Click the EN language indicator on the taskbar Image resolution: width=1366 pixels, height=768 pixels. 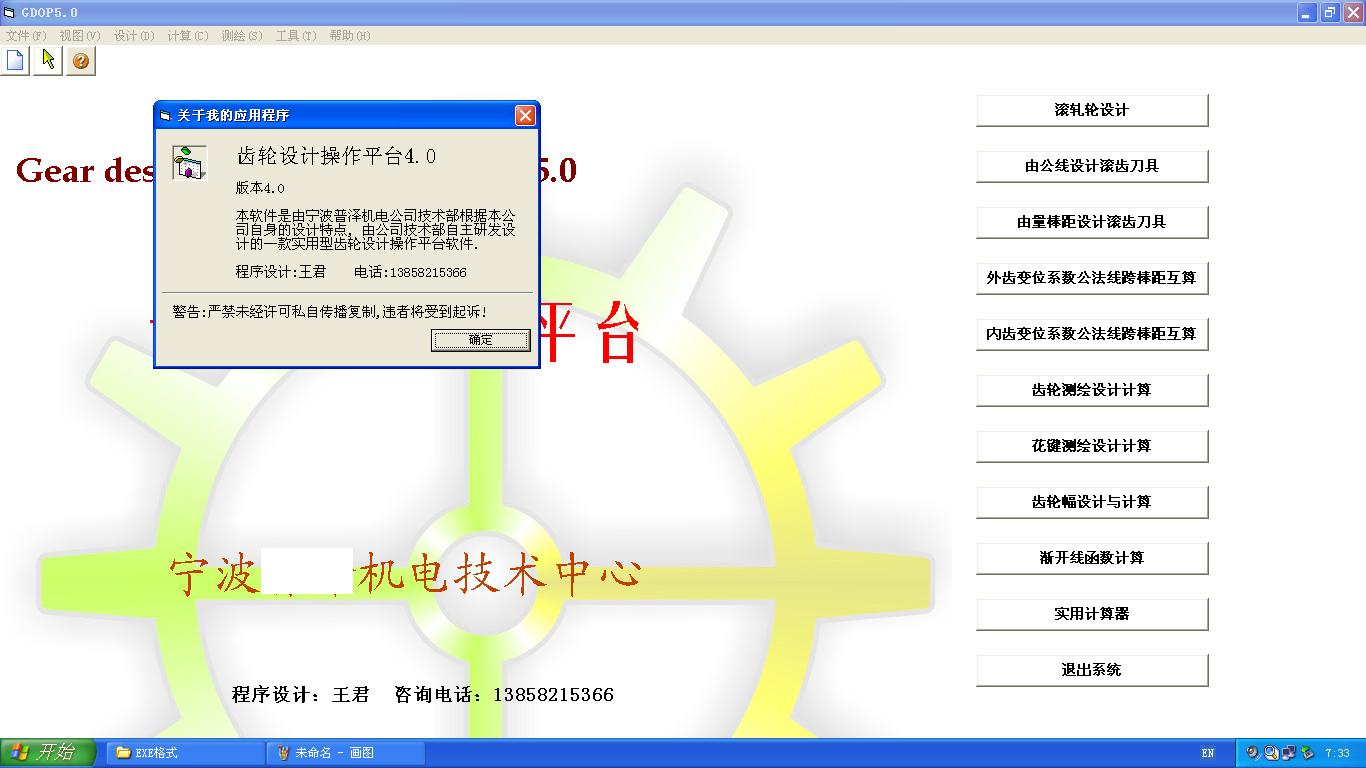pyautogui.click(x=1208, y=753)
